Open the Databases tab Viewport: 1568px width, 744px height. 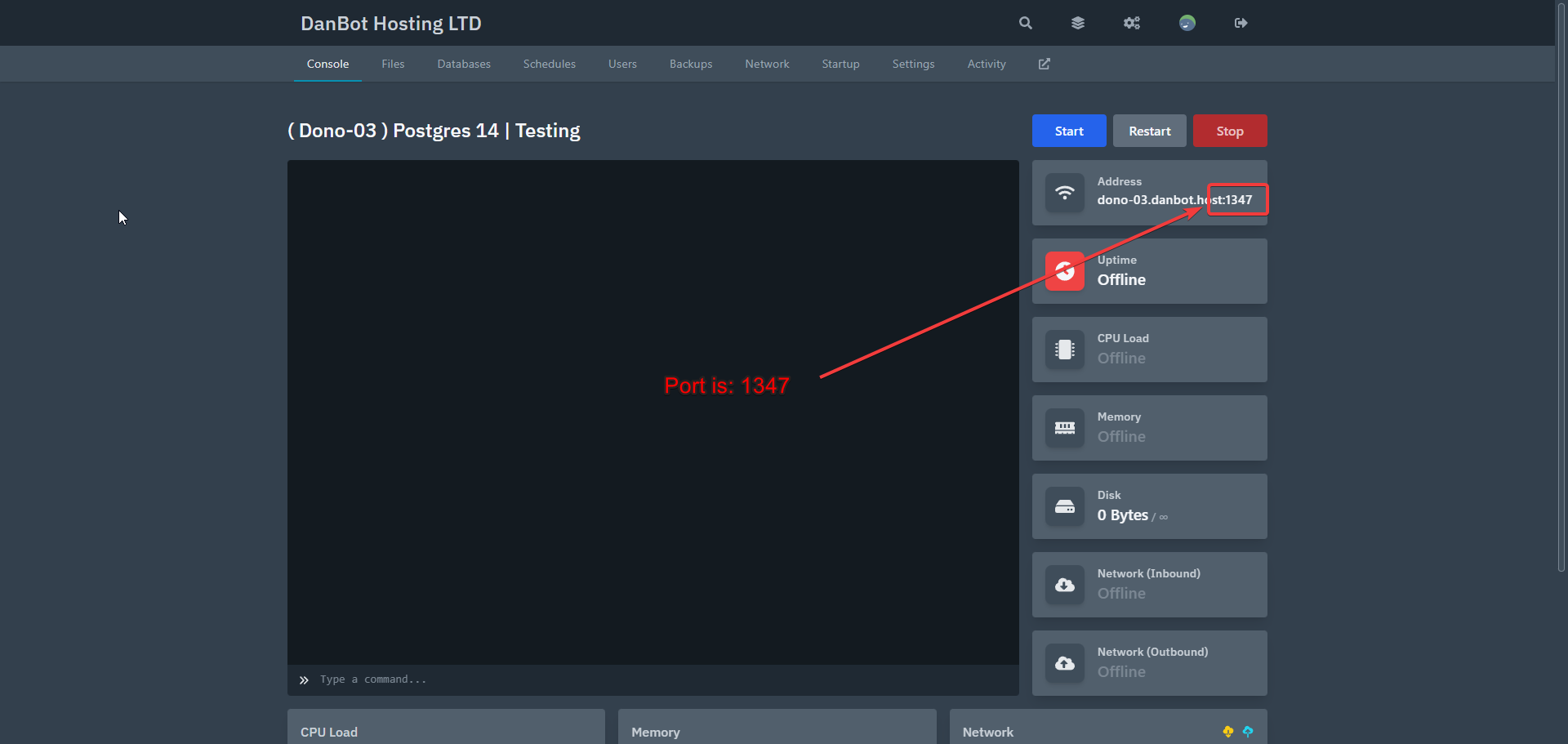463,64
